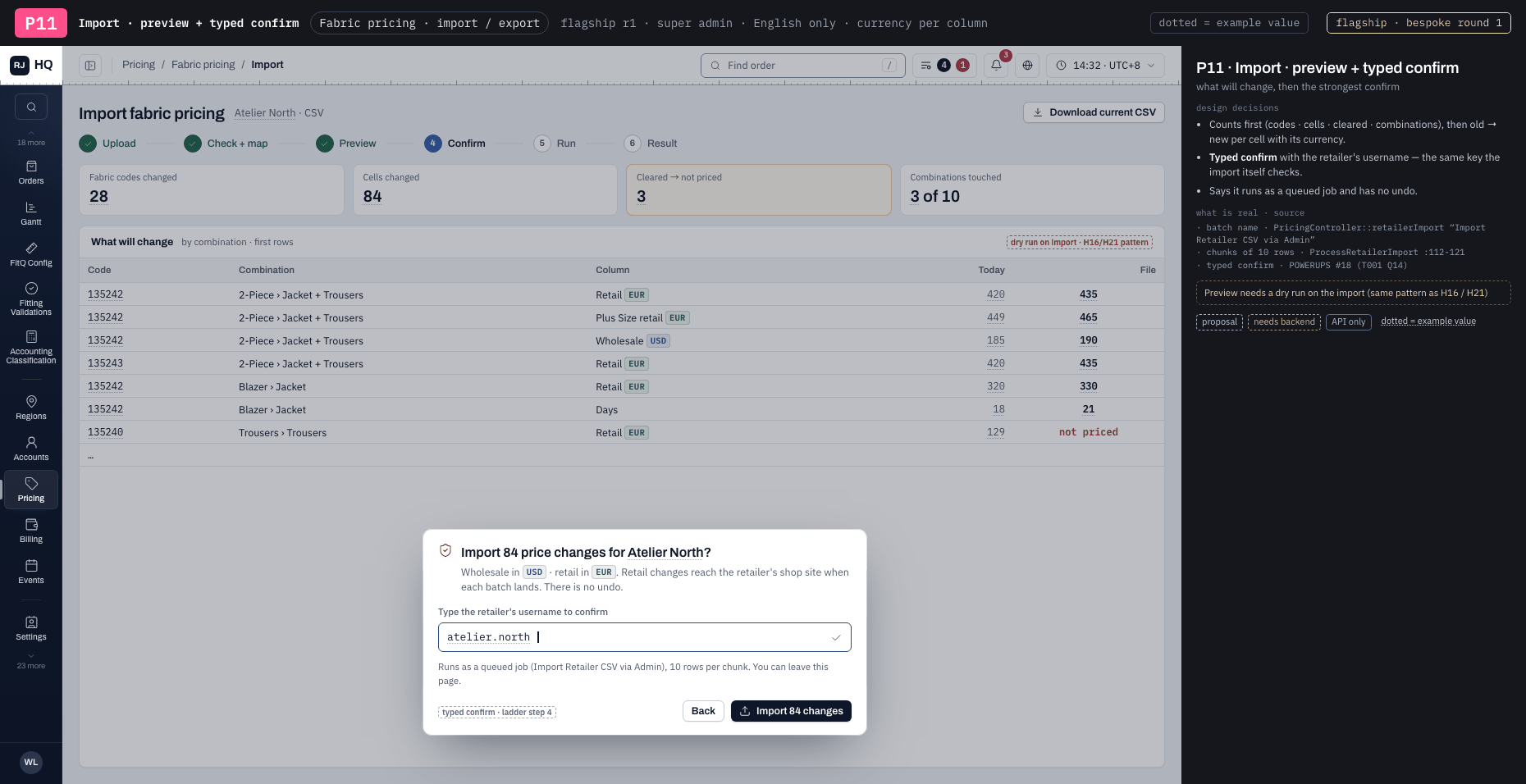Open Regions in the sidebar

click(31, 408)
